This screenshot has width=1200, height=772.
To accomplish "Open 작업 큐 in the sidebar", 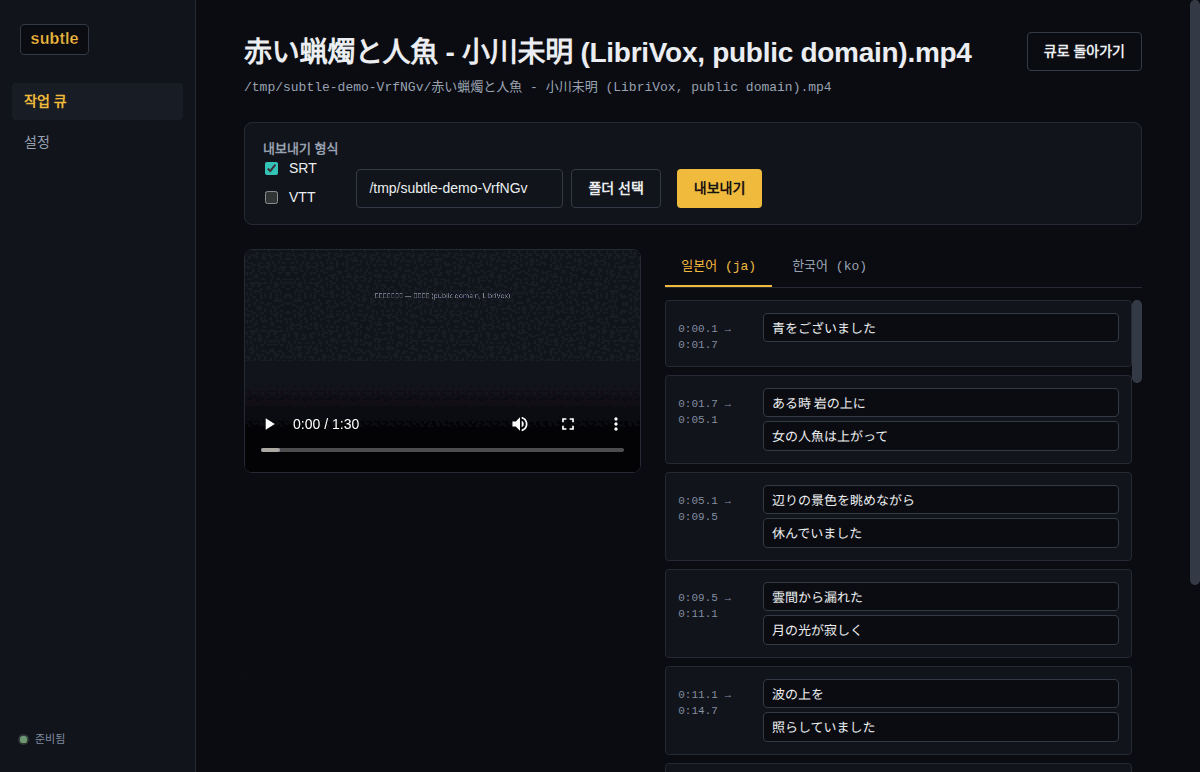I will pos(97,101).
